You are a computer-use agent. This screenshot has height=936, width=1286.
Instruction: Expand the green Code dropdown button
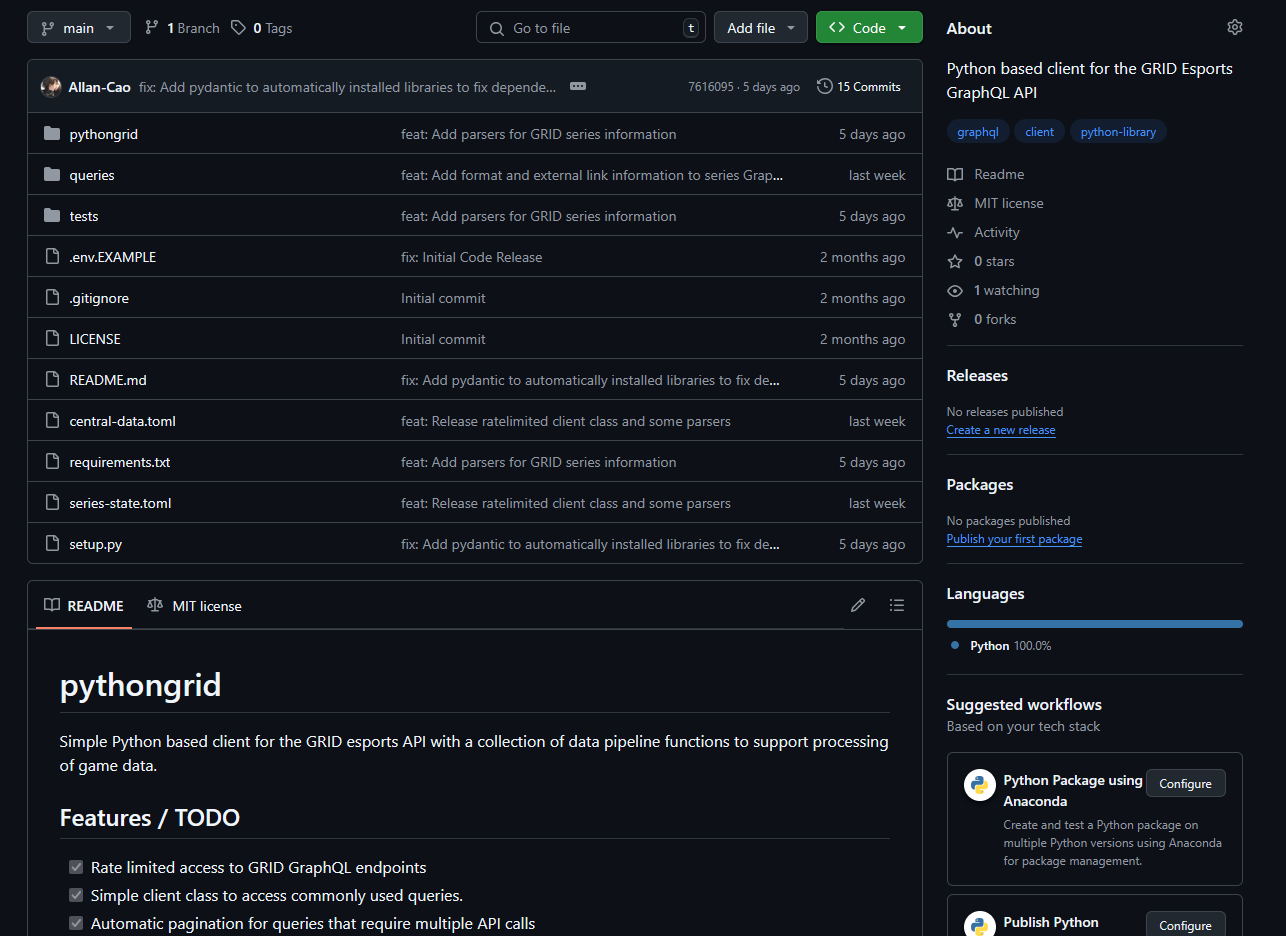869,28
